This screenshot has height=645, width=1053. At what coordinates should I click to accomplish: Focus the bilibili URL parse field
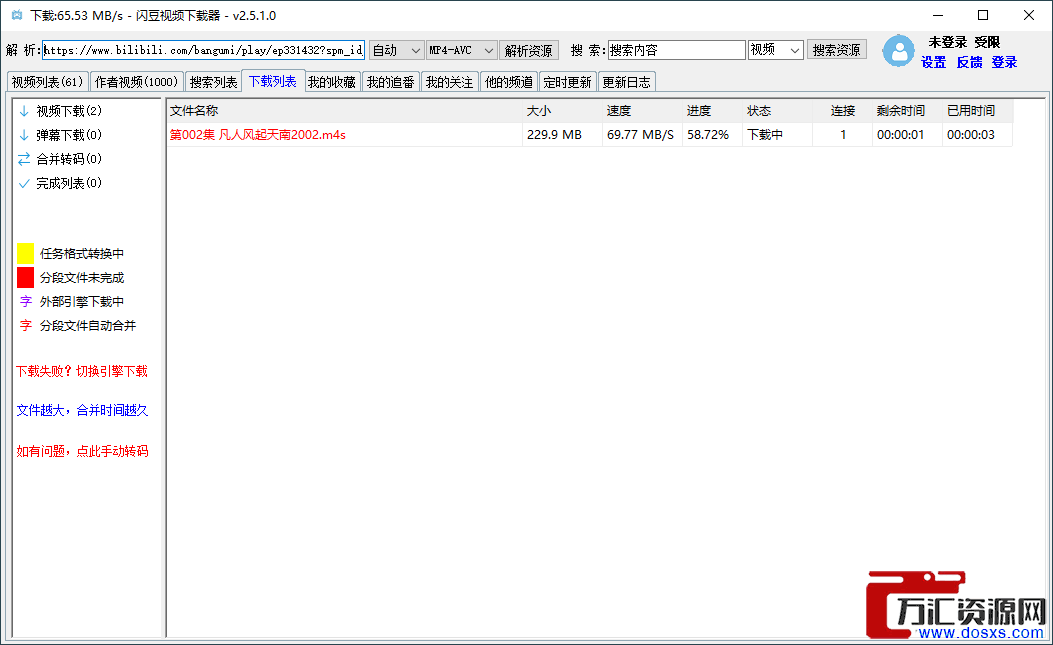(x=203, y=50)
